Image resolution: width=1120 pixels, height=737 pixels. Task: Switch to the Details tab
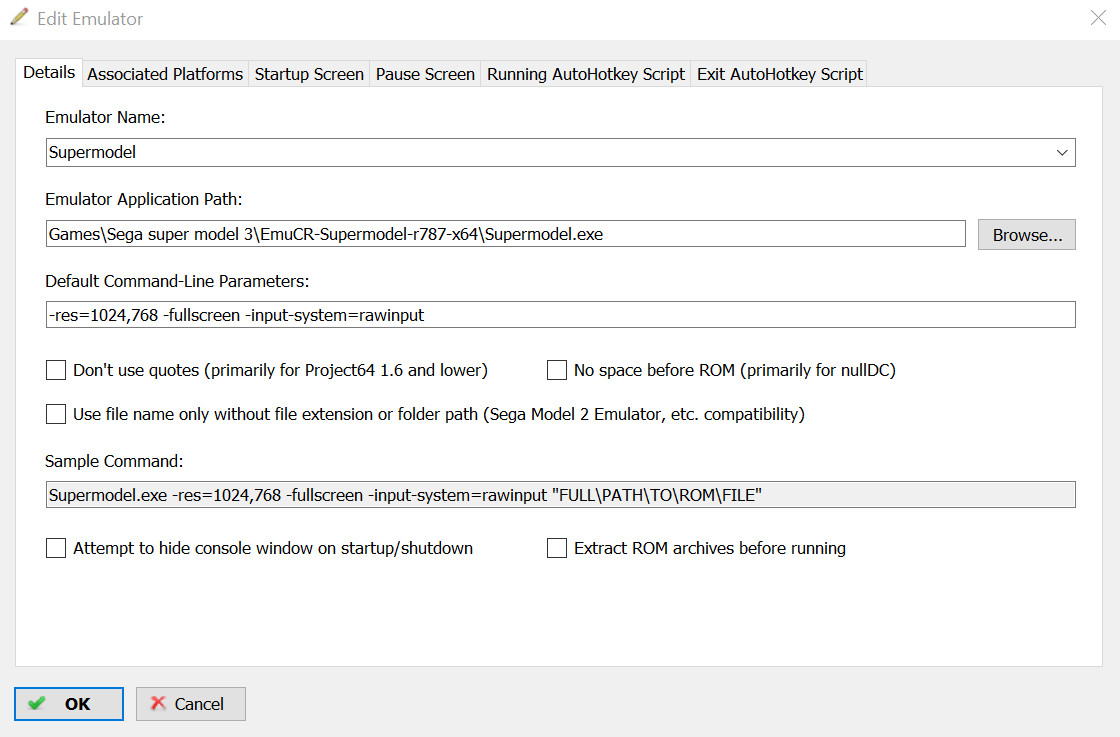49,73
